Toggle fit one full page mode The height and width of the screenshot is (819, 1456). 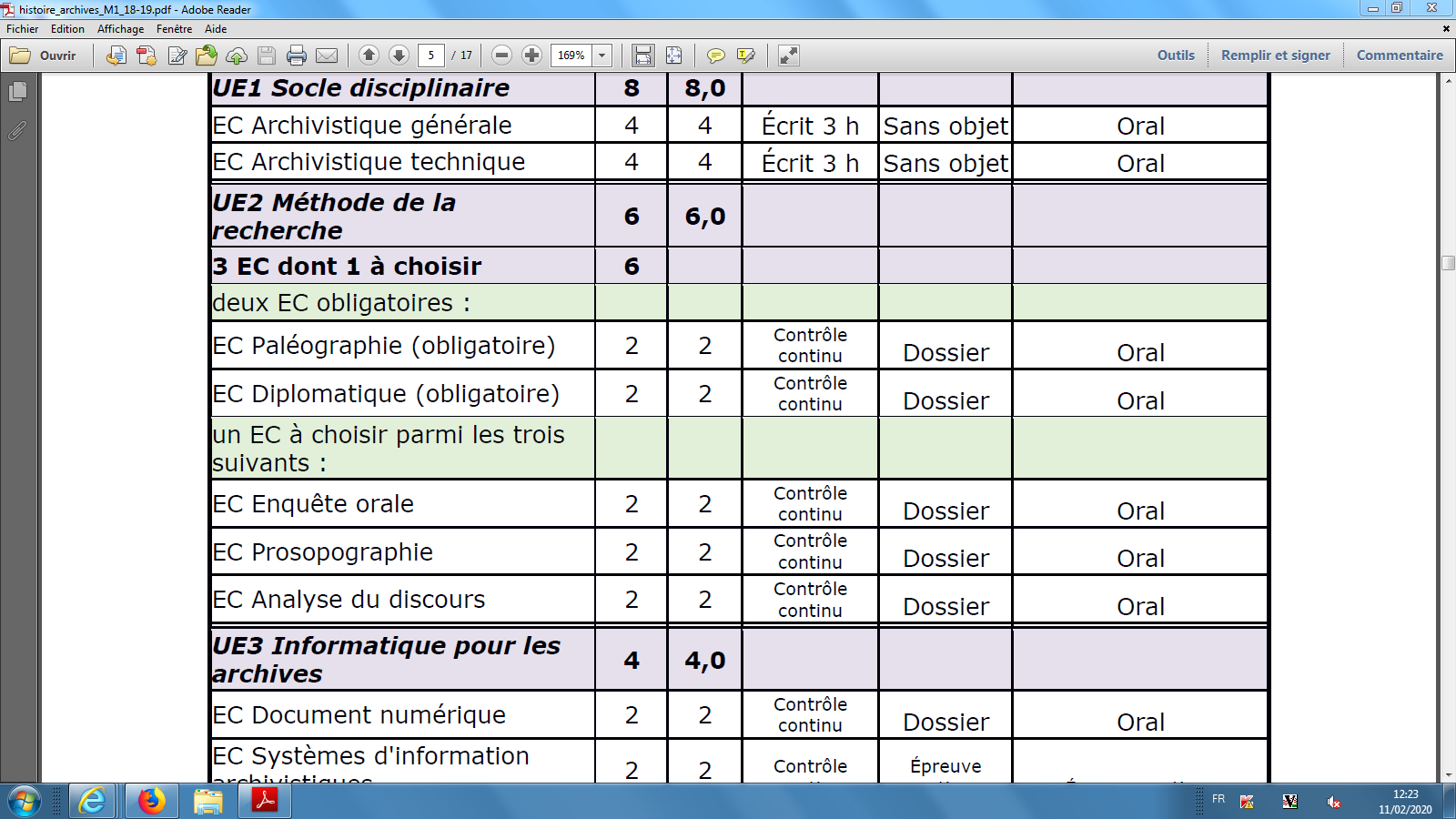coord(673,56)
